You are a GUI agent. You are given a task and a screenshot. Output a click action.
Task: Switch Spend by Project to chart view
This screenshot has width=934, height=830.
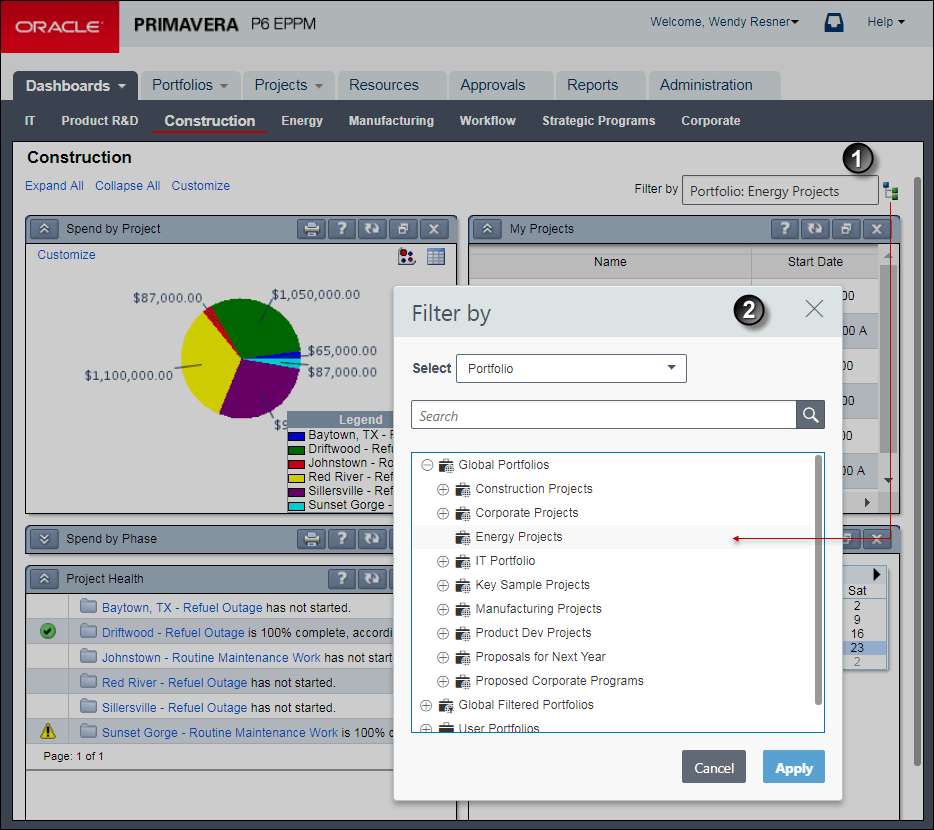pyautogui.click(x=407, y=257)
